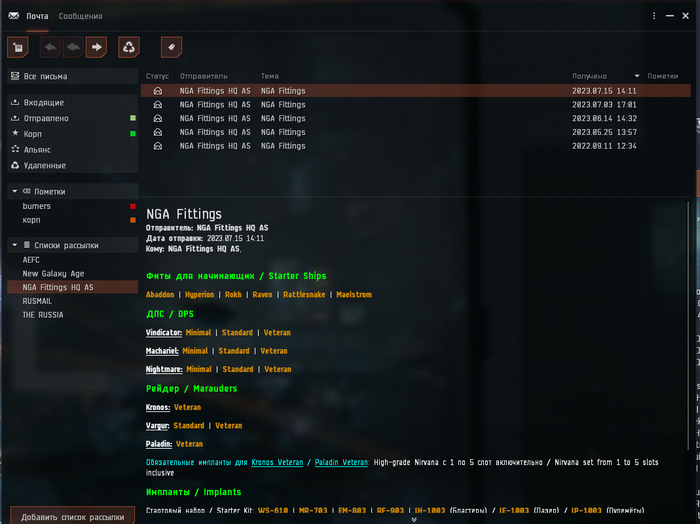This screenshot has height=524, width=700.
Task: Open the Альянс mail folder
Action: 73,150
